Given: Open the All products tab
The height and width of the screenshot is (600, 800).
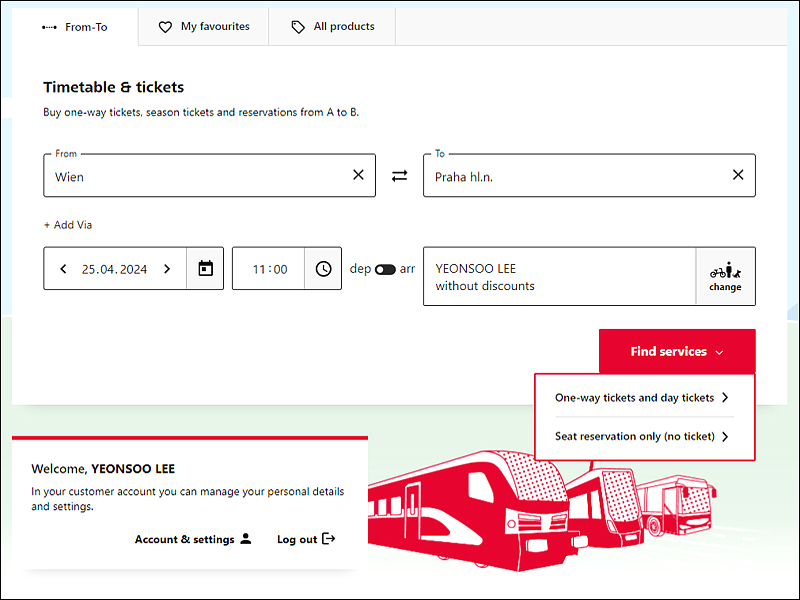Looking at the screenshot, I should (332, 27).
